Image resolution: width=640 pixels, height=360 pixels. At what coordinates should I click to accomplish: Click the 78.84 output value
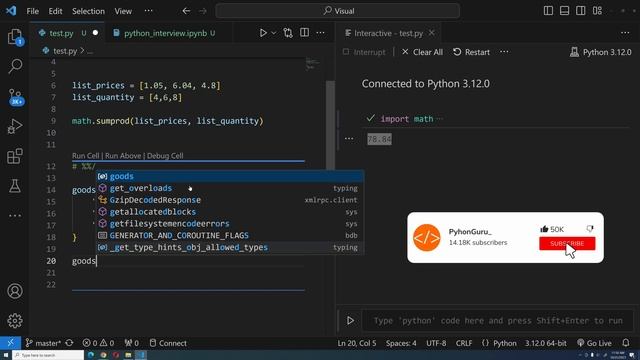(379, 139)
